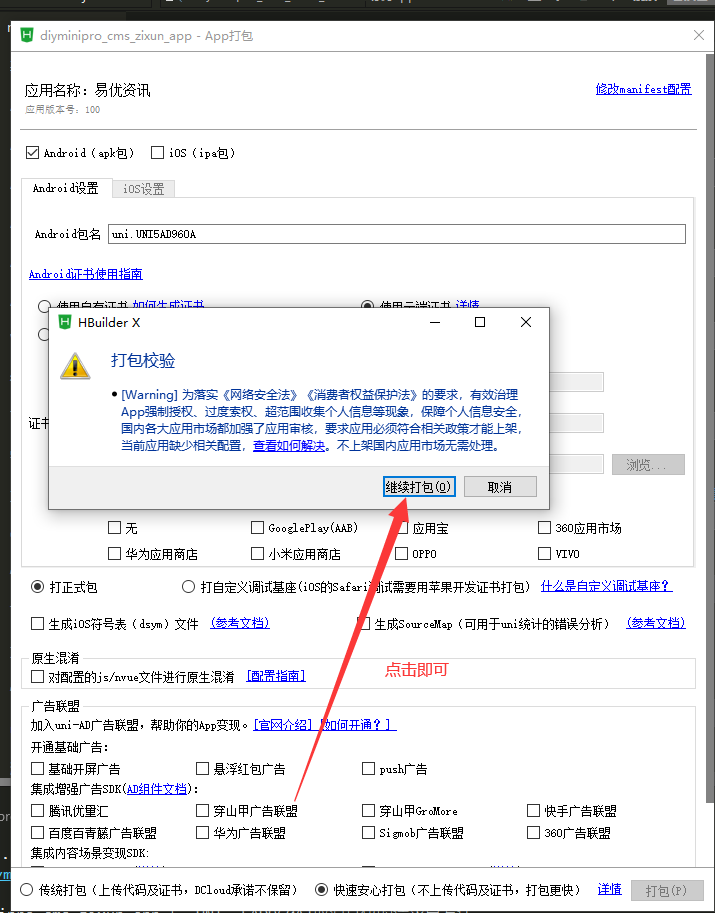
Task: Click the Android包名 input field
Action: tap(397, 234)
